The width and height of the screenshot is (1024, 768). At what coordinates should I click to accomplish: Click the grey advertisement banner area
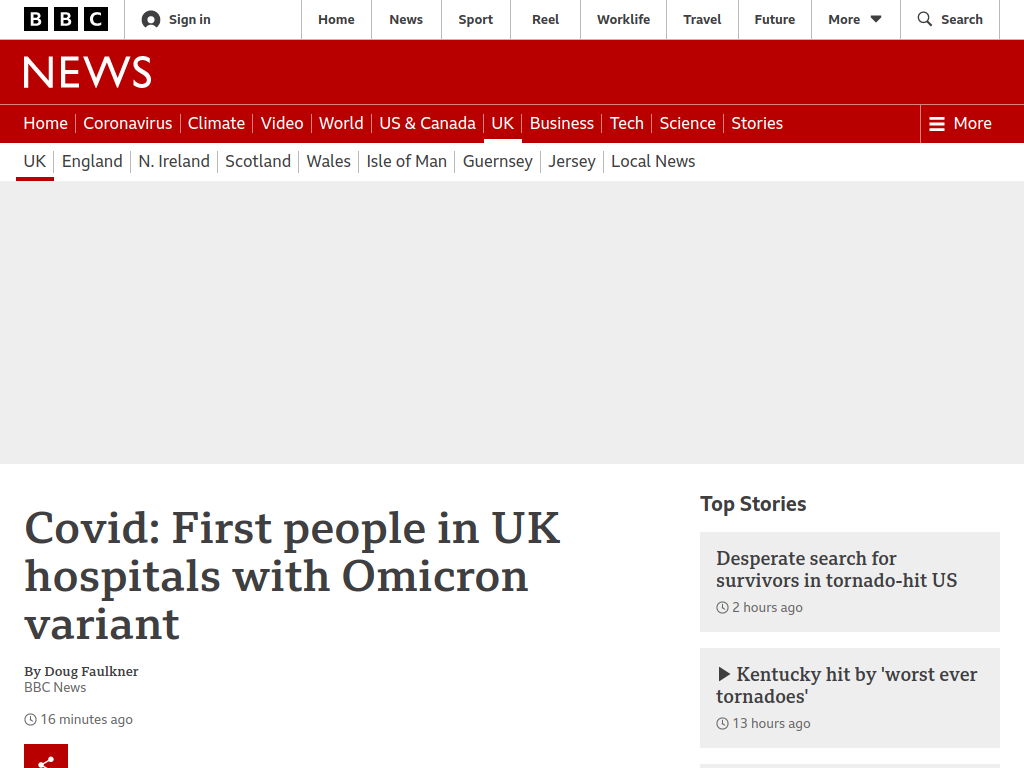coord(512,323)
